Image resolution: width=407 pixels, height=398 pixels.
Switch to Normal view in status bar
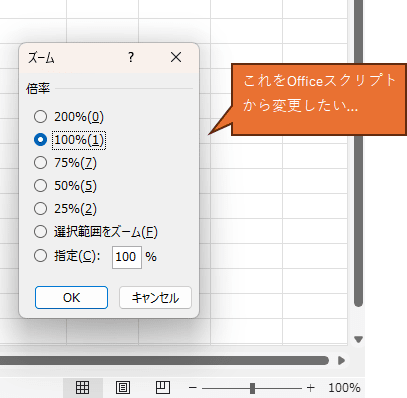pyautogui.click(x=83, y=388)
